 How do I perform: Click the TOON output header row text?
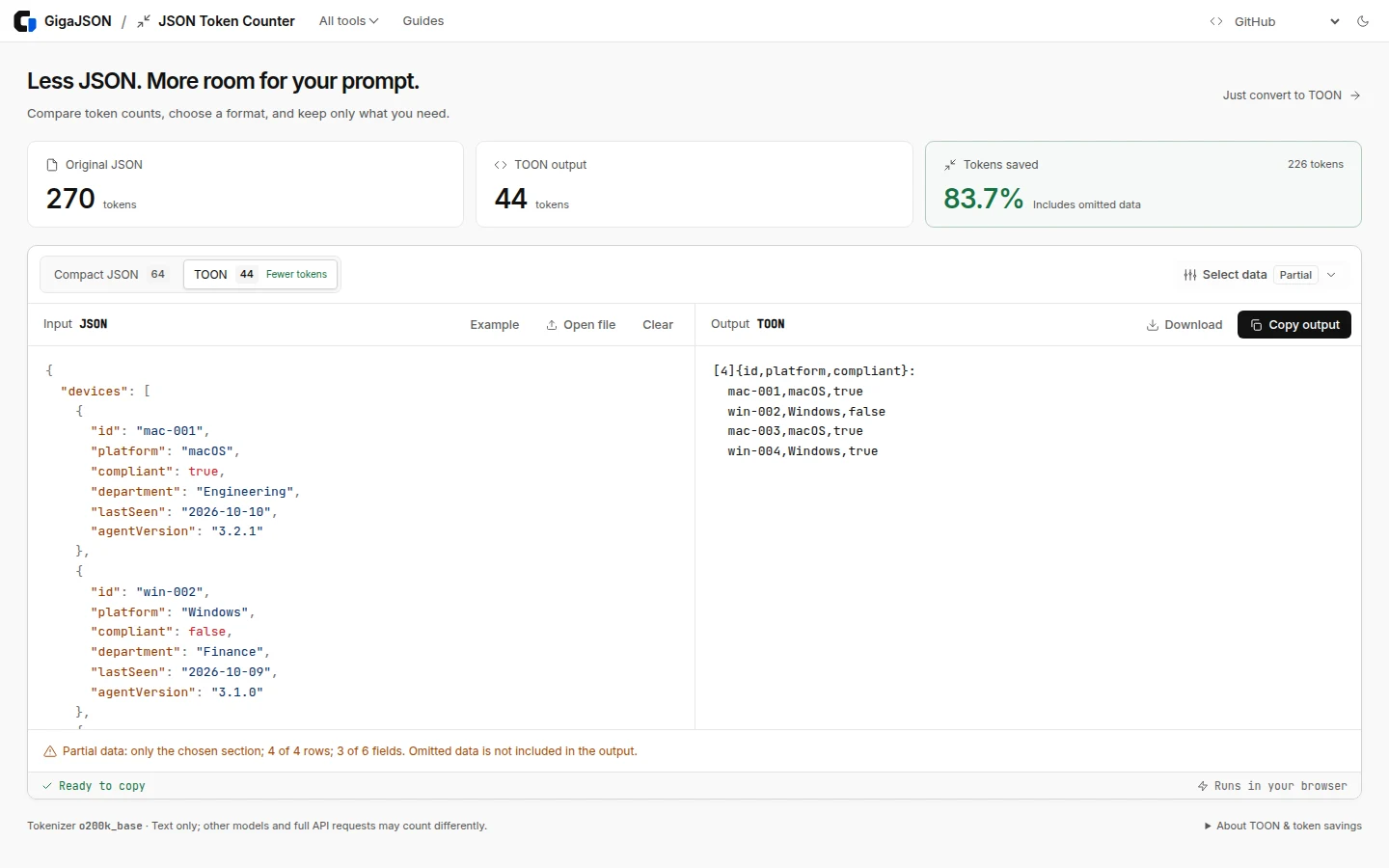[x=814, y=371]
